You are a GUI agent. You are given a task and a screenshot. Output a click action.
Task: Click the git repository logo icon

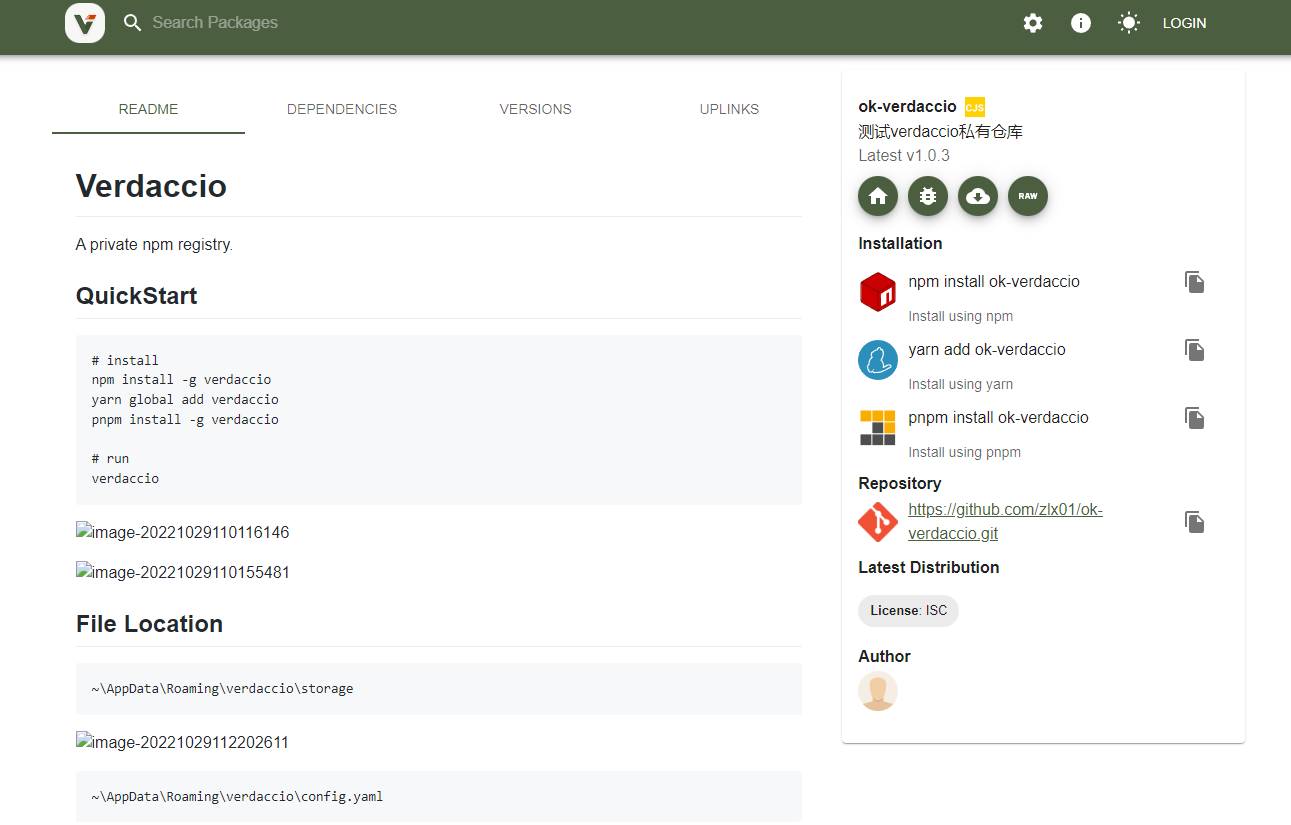pos(878,522)
